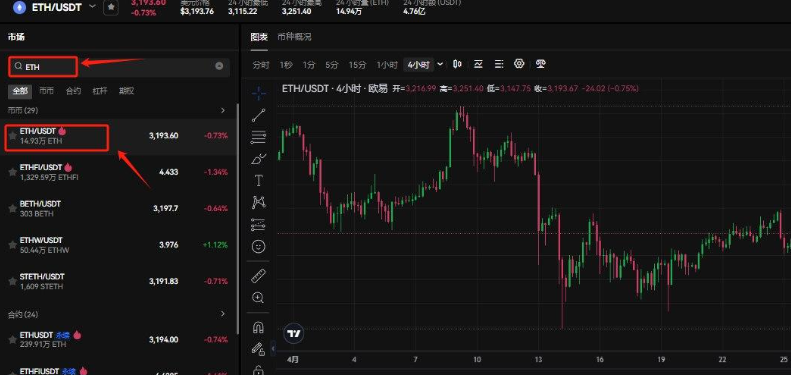This screenshot has height=375, width=791.
Task: Select the 杠杆 market filter
Action: tap(100, 91)
